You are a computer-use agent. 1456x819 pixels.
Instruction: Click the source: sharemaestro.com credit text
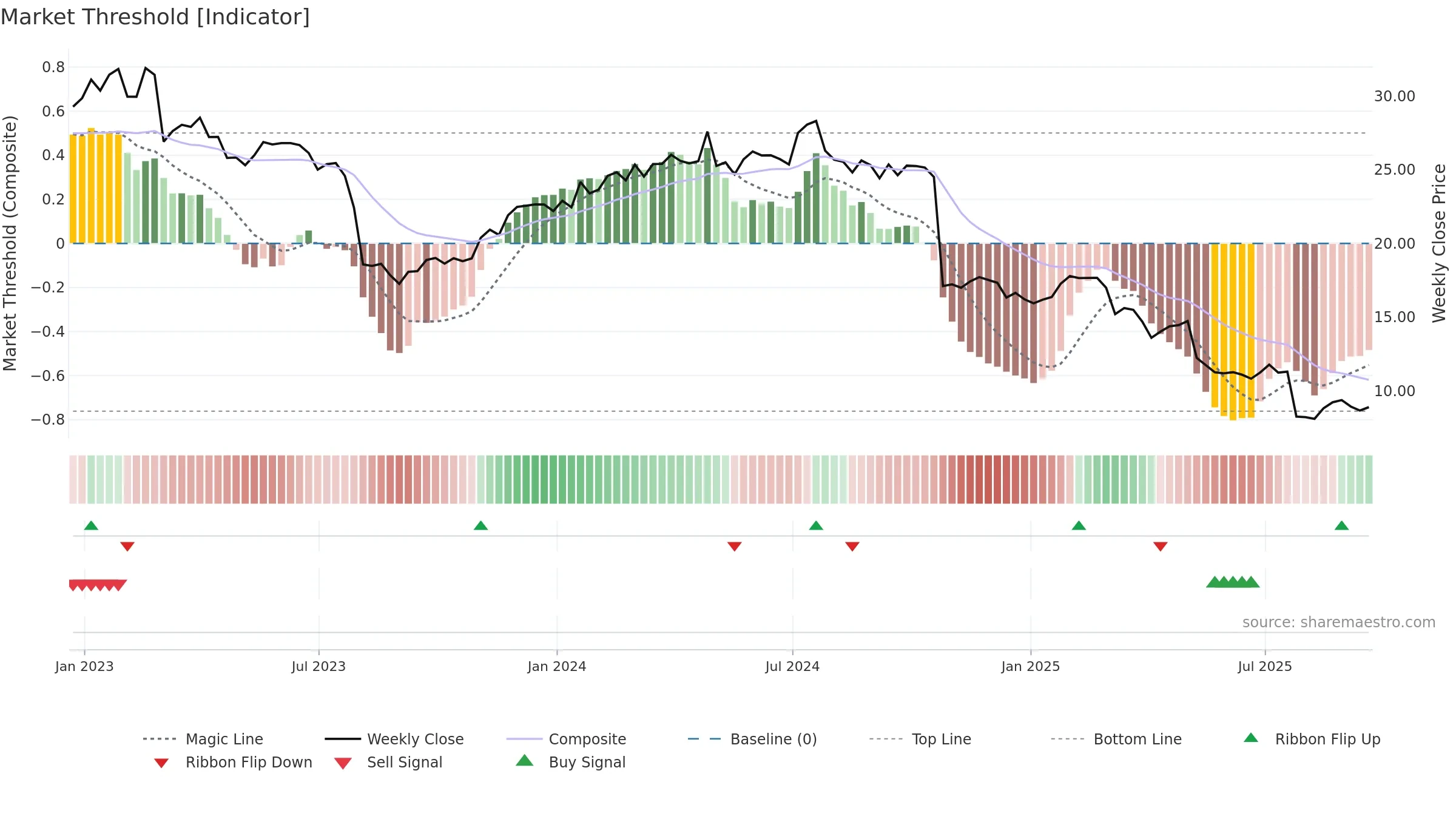(1339, 622)
